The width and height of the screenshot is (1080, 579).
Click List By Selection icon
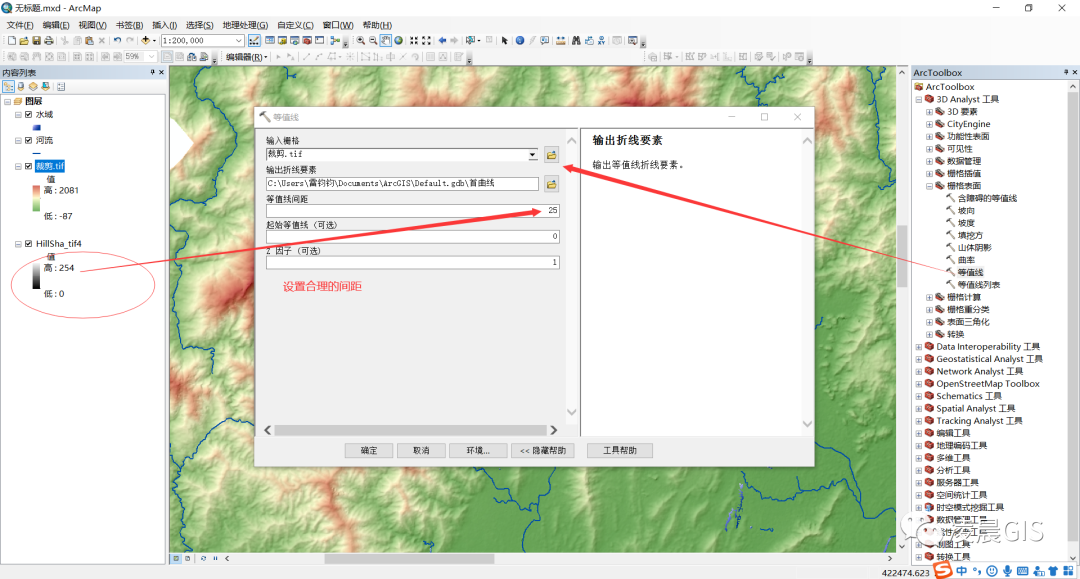(x=45, y=86)
